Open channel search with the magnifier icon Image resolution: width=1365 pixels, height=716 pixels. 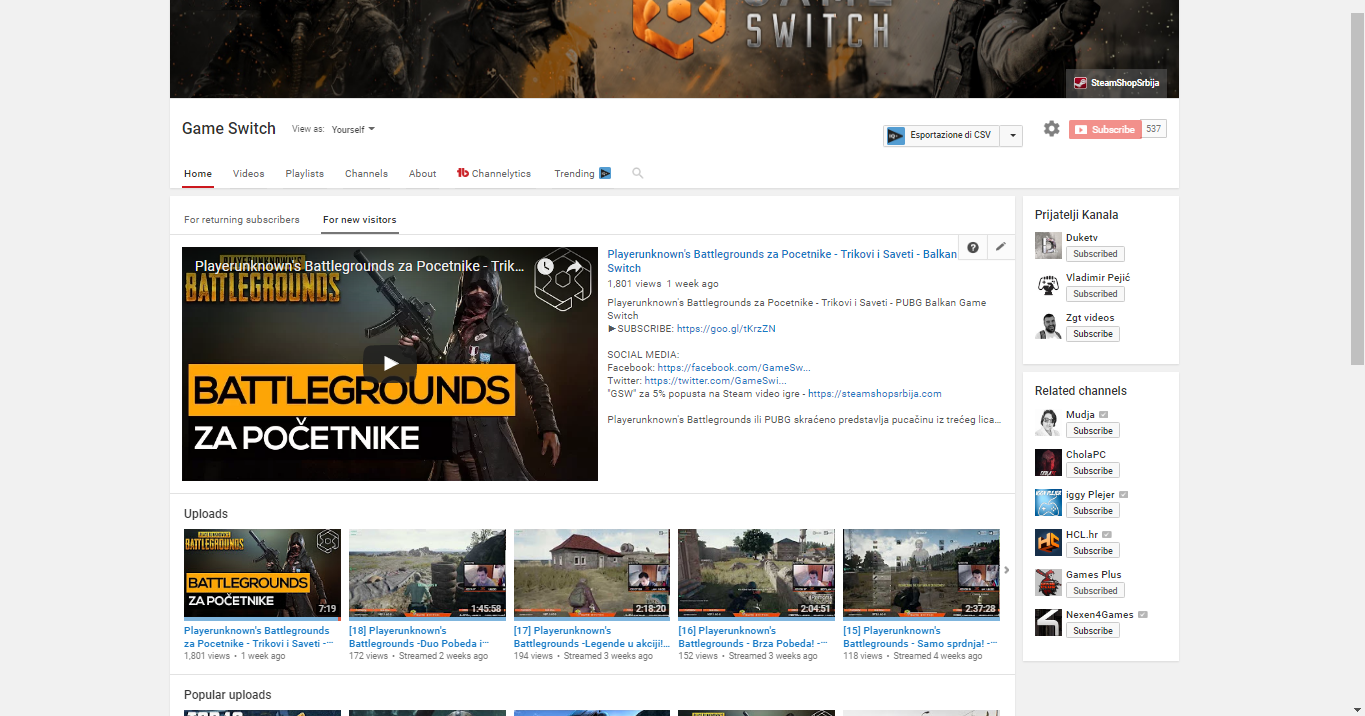click(x=637, y=173)
